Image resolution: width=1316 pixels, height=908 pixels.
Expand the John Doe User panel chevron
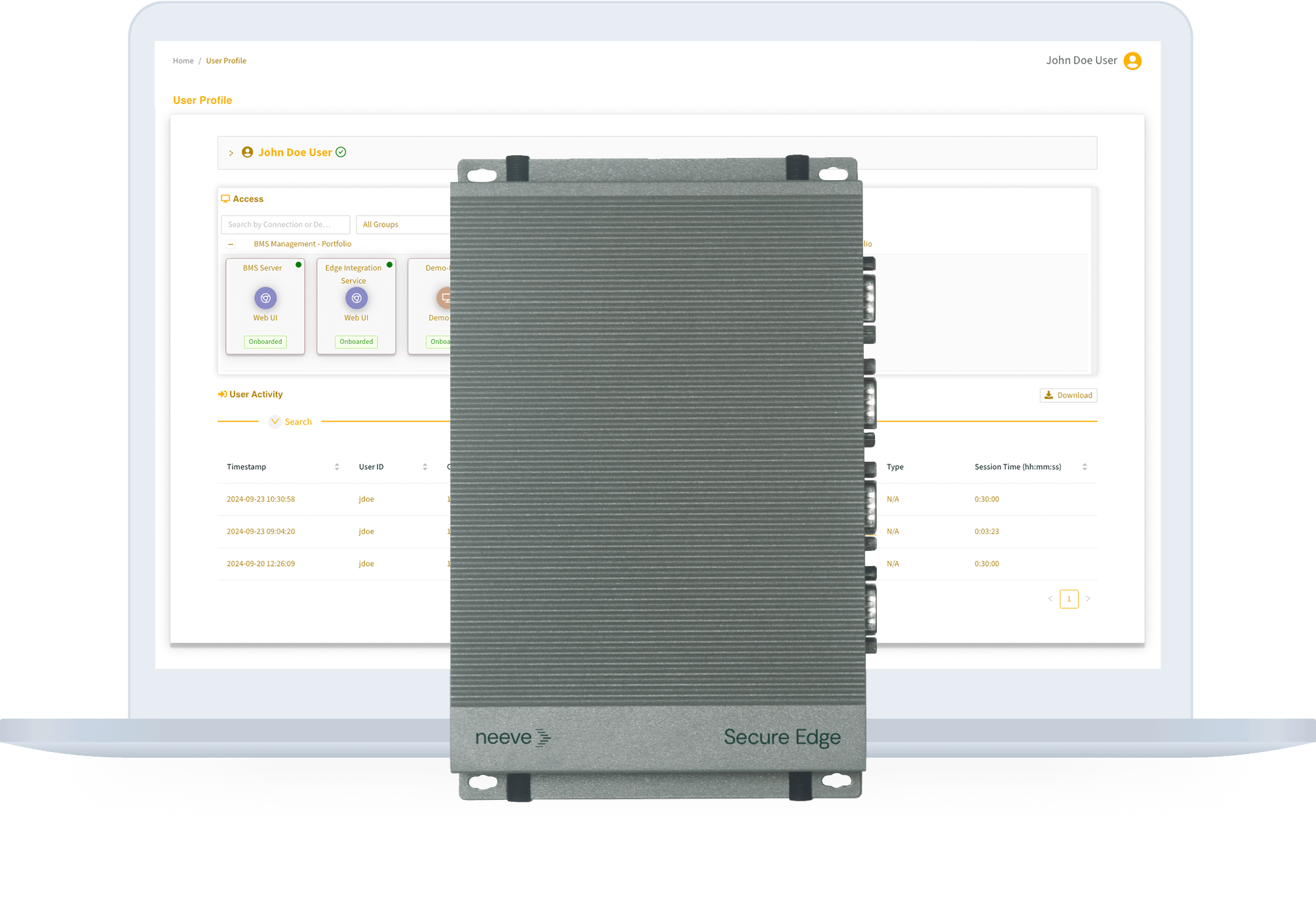click(x=231, y=153)
